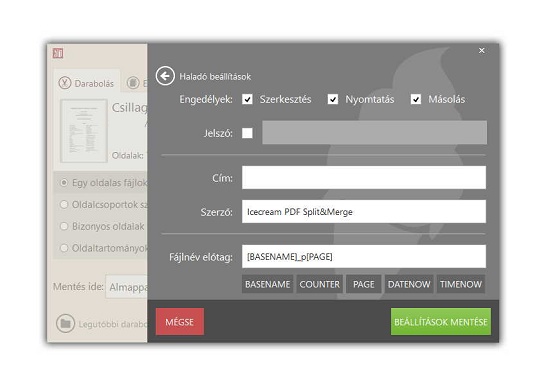This screenshot has width=550, height=376.
Task: Select the Oldalcsoportok radio option
Action: [64, 204]
